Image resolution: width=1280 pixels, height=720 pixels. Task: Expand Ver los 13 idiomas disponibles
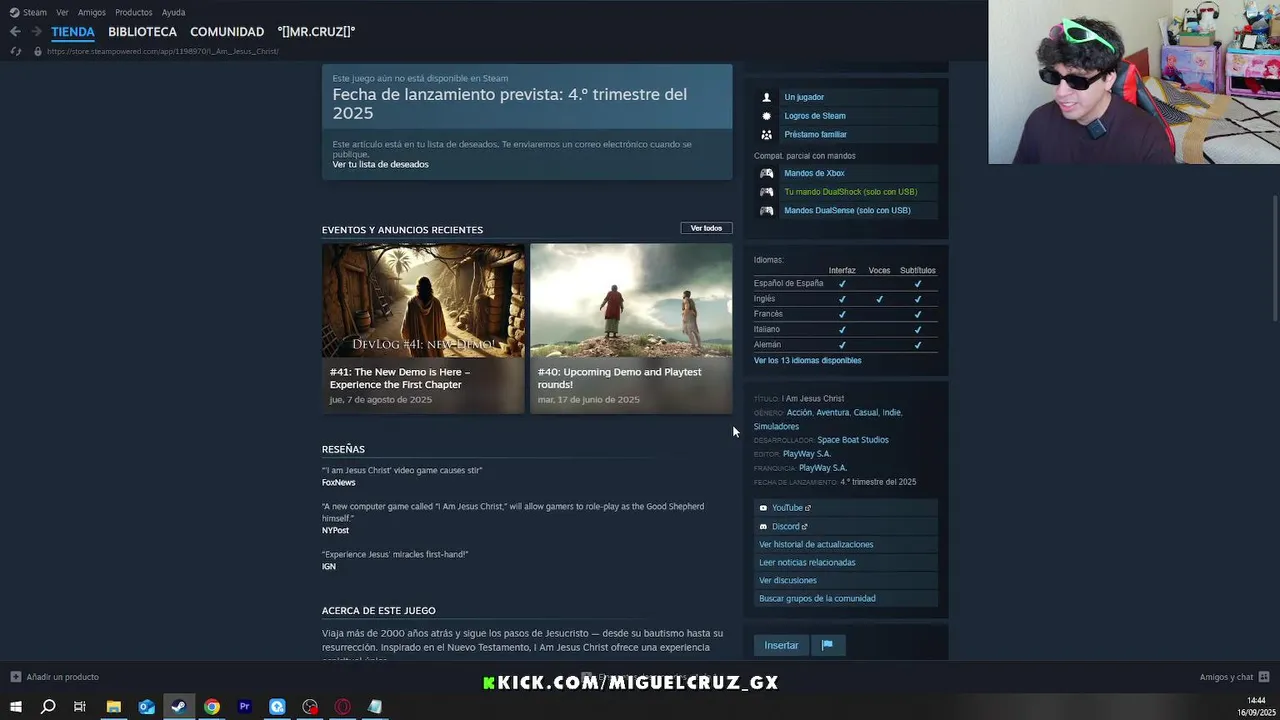(x=807, y=360)
